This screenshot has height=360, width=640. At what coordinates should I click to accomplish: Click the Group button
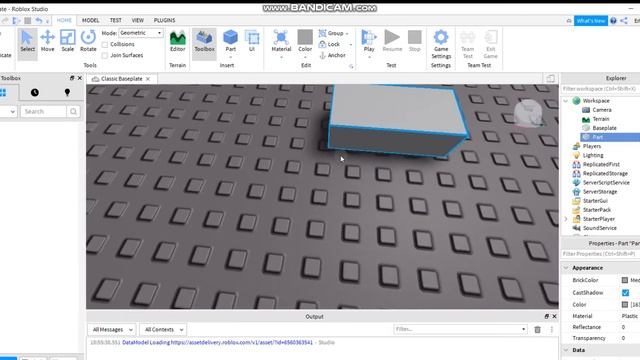[331, 33]
